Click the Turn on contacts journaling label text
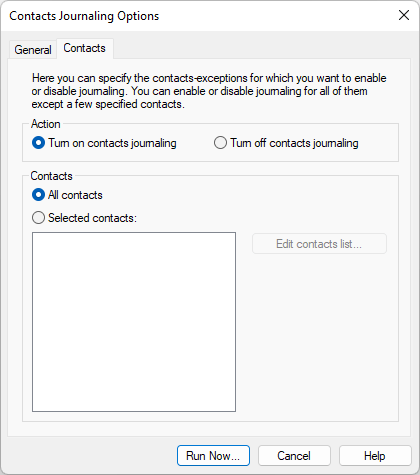 pos(112,143)
